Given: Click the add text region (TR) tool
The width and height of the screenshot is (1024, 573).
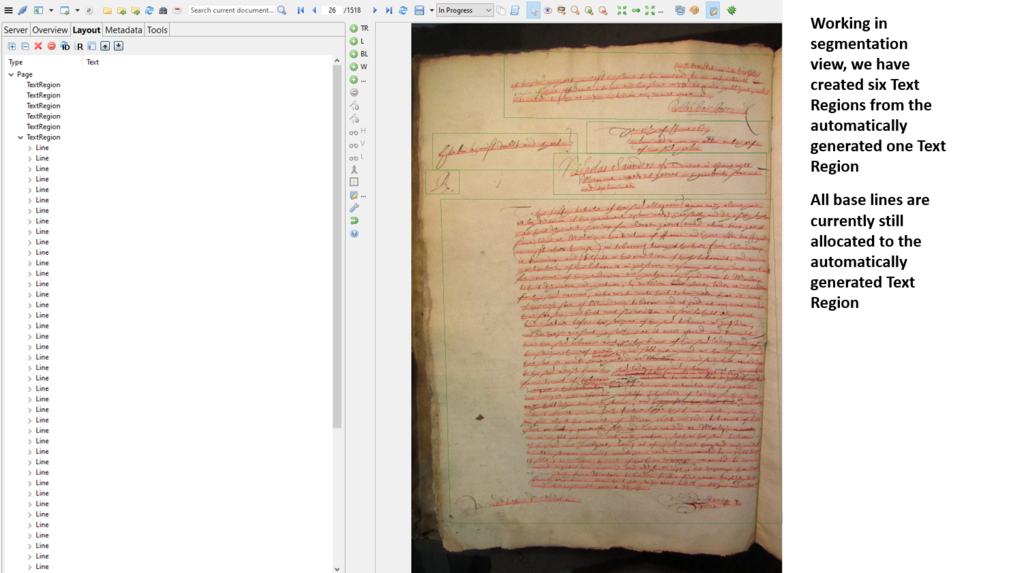Looking at the screenshot, I should 354,28.
